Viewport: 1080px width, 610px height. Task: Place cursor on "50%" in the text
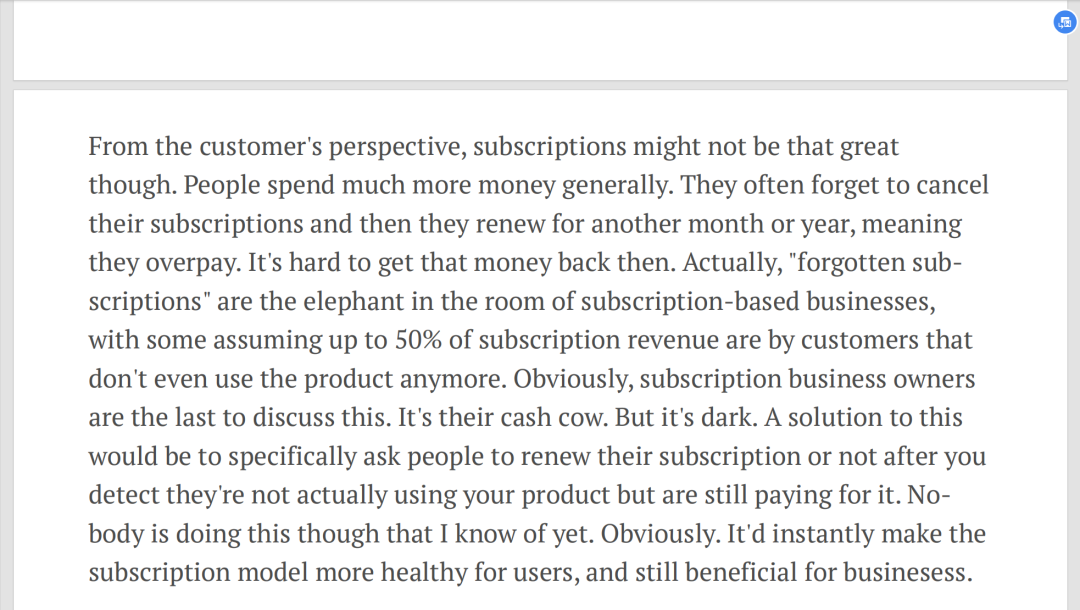418,340
